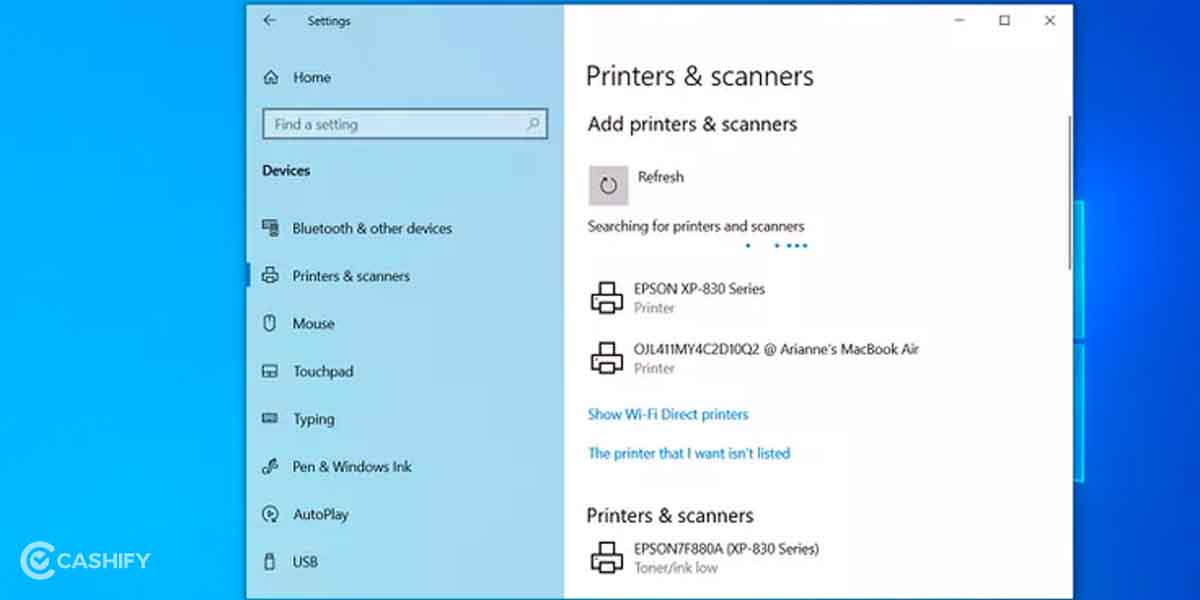The image size is (1200, 600).
Task: Select the Mouse icon in the sidebar
Action: click(270, 323)
